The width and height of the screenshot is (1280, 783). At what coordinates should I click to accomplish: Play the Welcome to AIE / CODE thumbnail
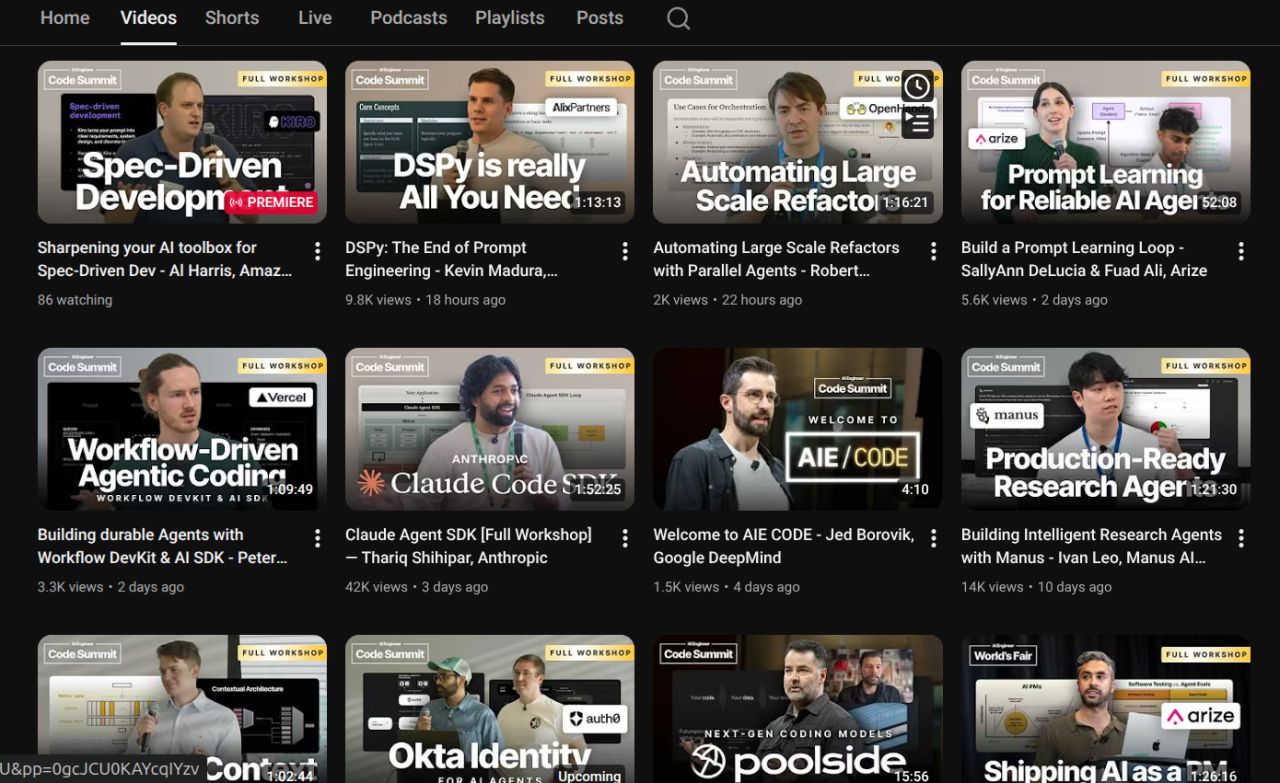pos(797,429)
